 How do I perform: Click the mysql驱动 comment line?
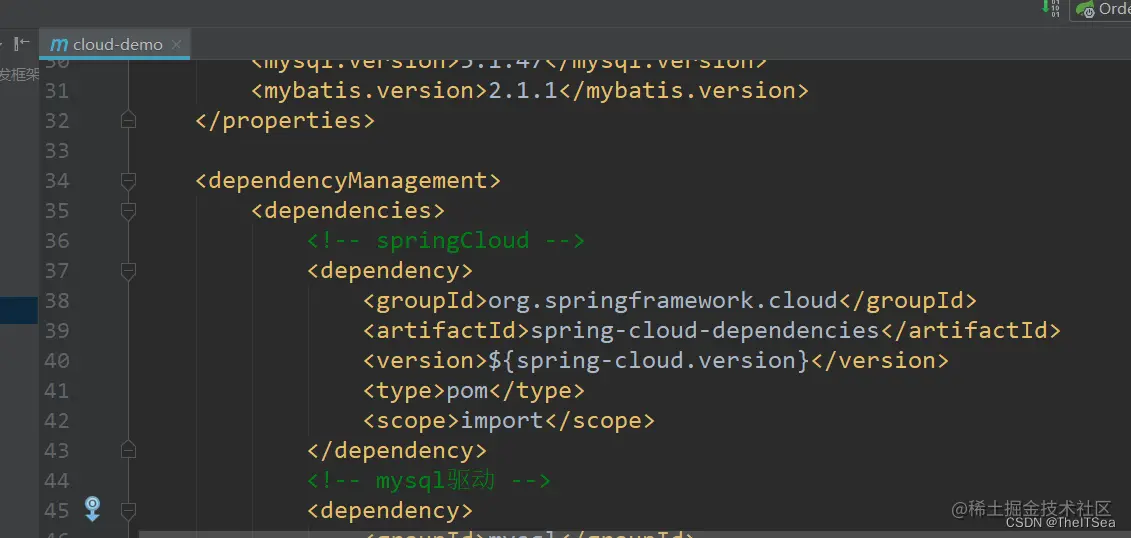coord(429,480)
